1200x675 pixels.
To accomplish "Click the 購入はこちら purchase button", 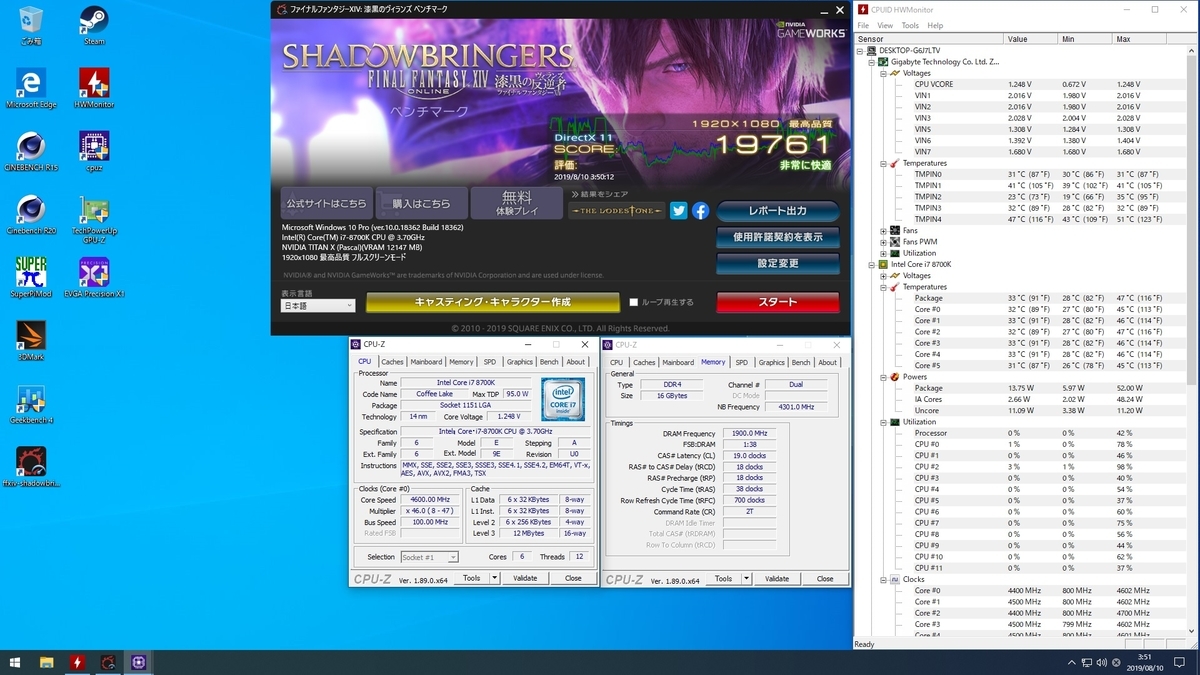I will tap(420, 203).
